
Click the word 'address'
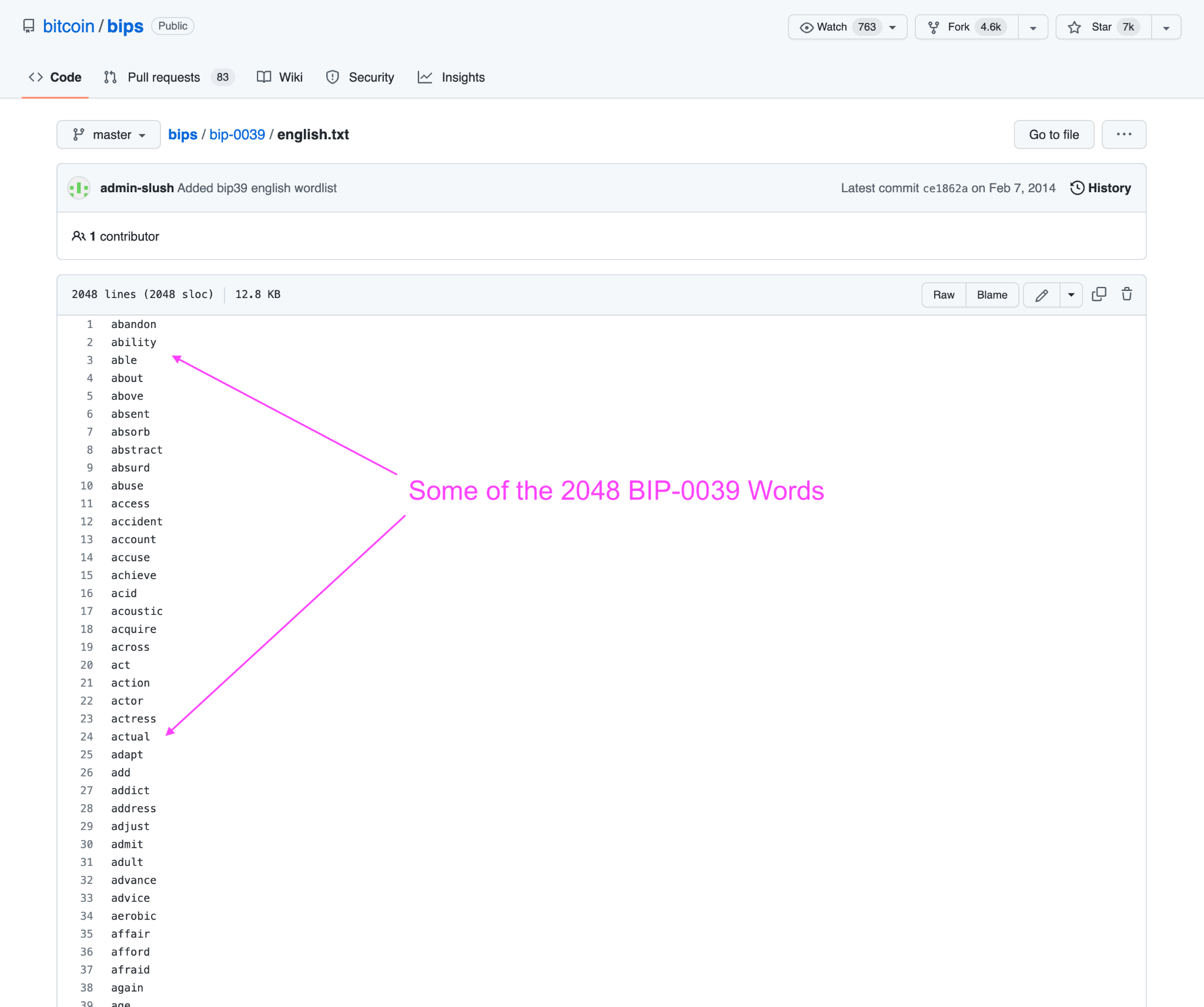(133, 808)
